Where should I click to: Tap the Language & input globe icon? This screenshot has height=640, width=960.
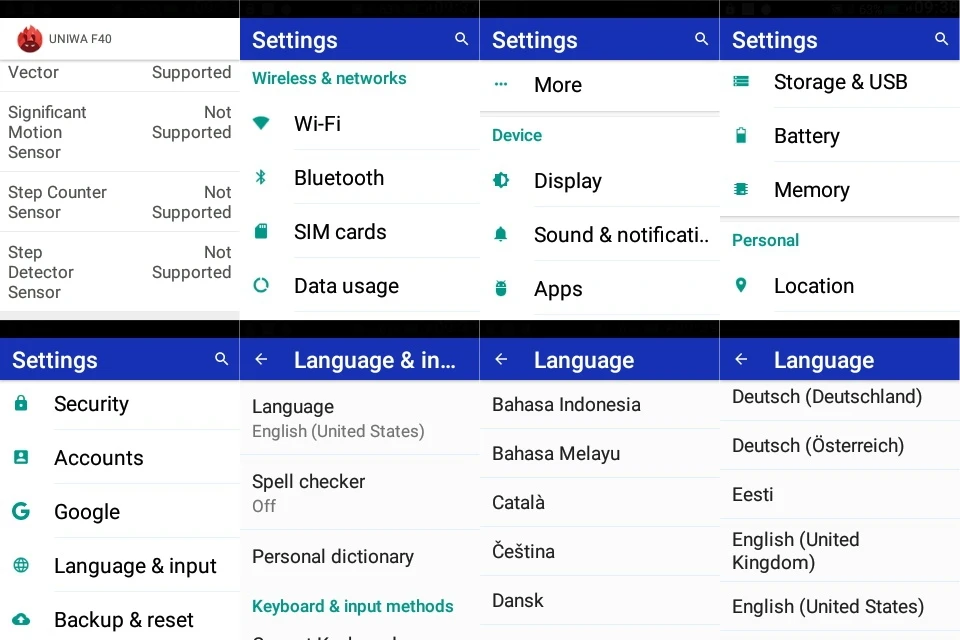pos(21,565)
